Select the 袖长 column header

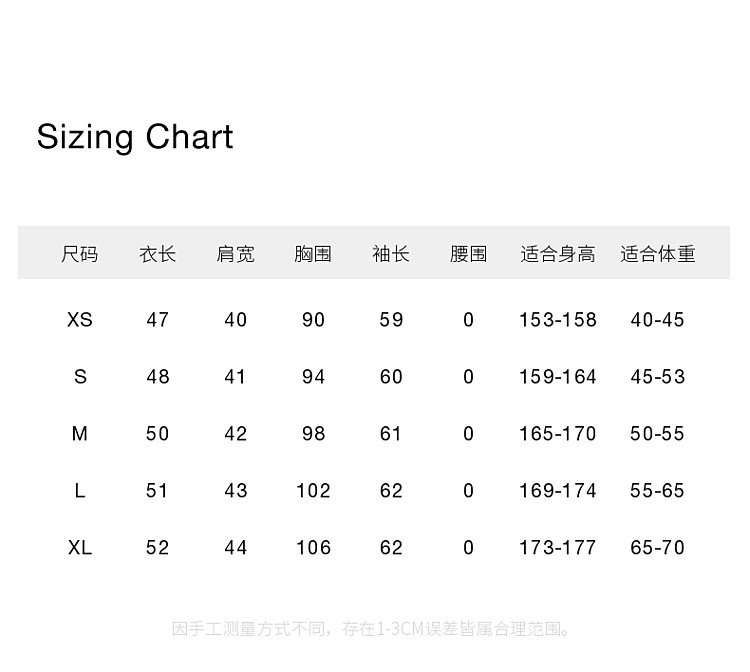(x=391, y=254)
